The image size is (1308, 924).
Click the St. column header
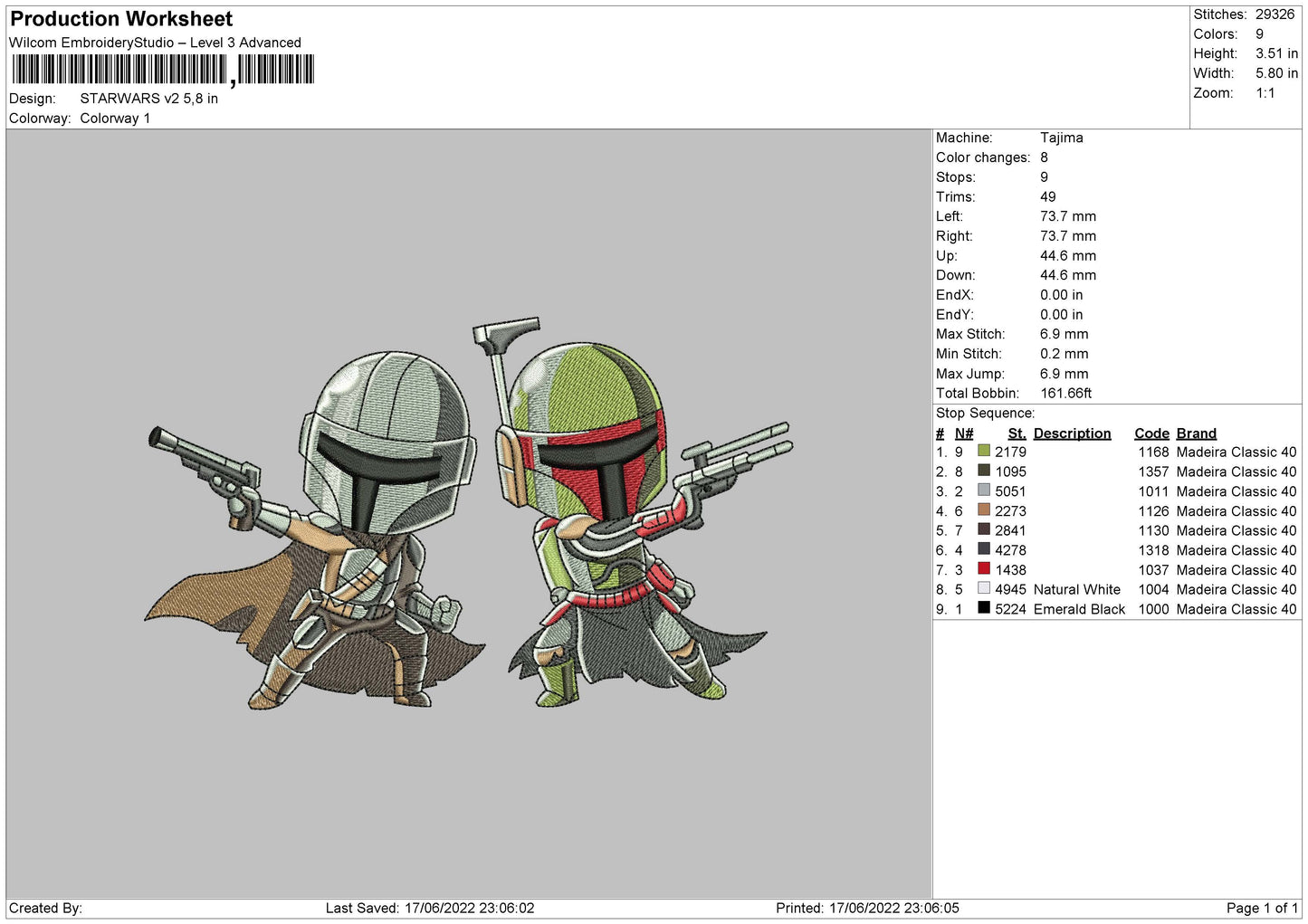[x=1017, y=433]
